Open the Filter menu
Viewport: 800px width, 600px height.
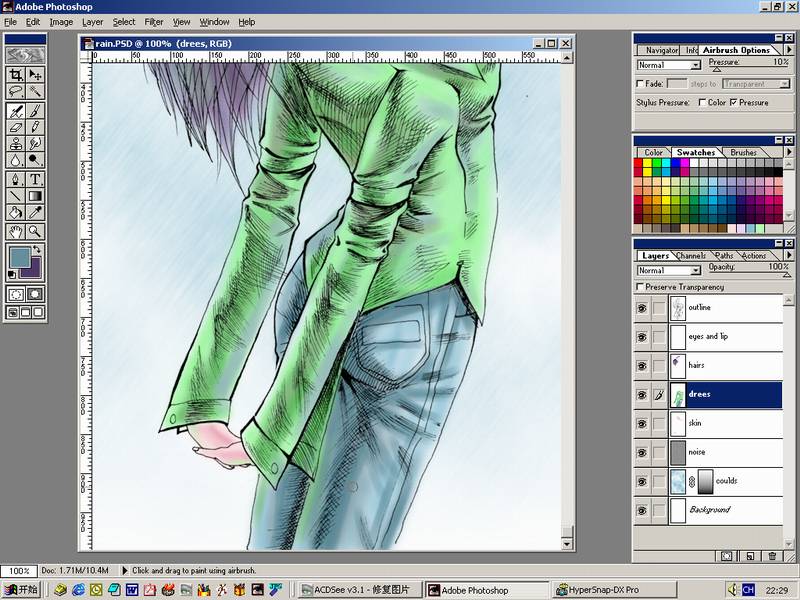coord(154,22)
